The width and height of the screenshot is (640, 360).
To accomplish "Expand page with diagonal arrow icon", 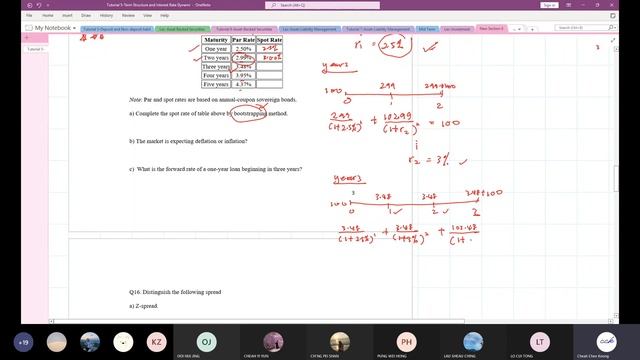I will [x=613, y=40].
